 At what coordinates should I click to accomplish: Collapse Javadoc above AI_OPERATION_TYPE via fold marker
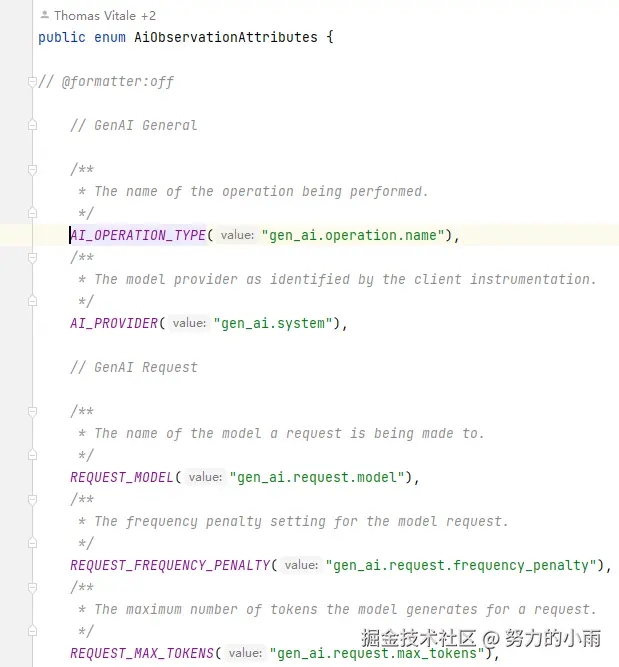pos(32,169)
